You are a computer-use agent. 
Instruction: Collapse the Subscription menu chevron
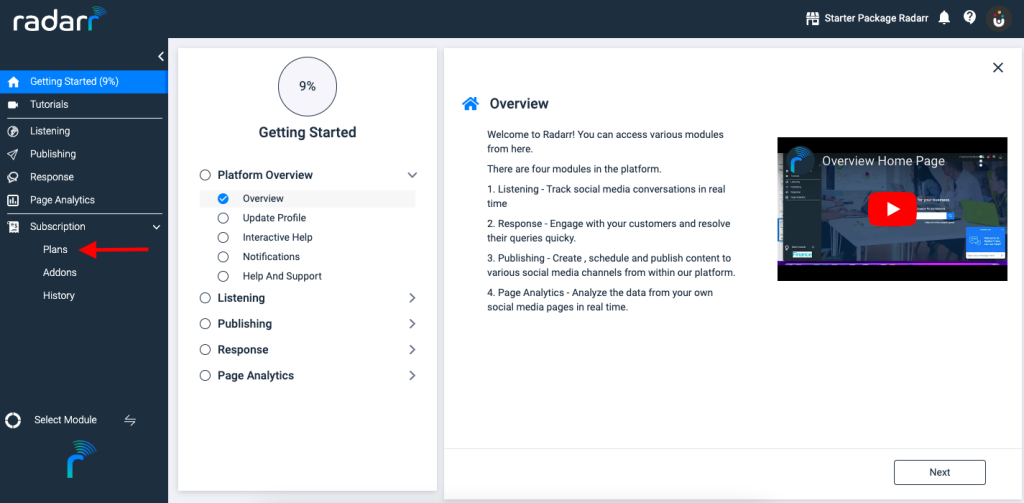tap(156, 227)
